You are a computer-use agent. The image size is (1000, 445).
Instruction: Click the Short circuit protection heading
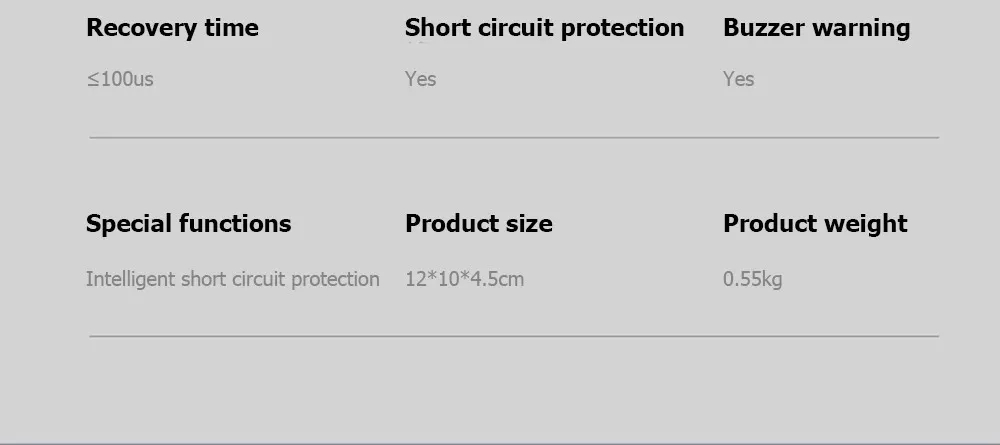point(544,28)
